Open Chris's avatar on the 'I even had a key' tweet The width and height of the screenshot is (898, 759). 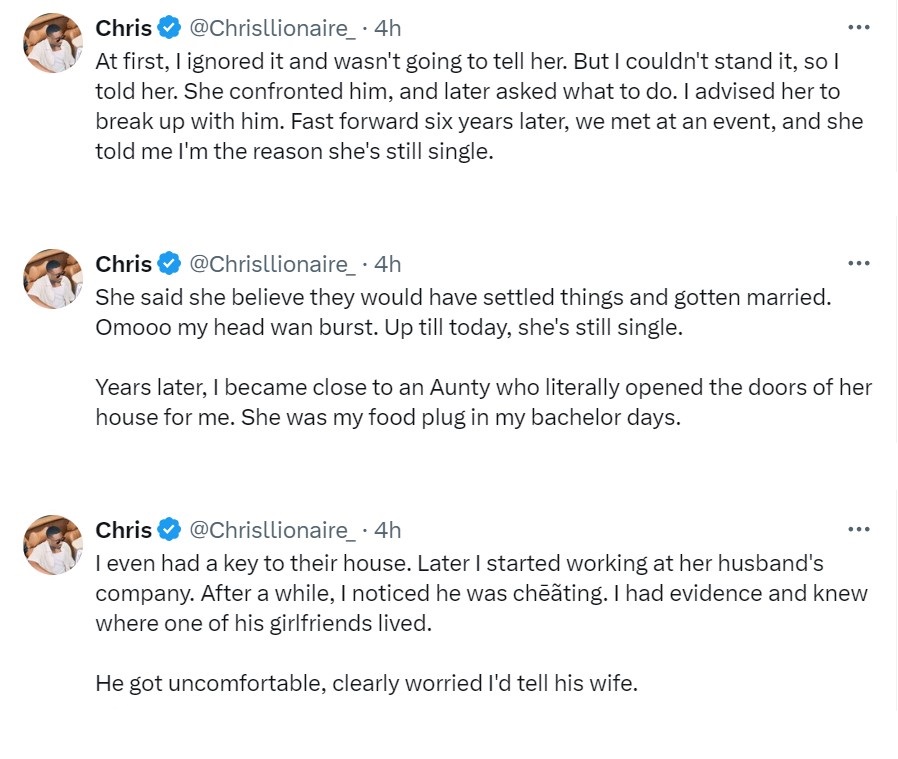pos(53,545)
